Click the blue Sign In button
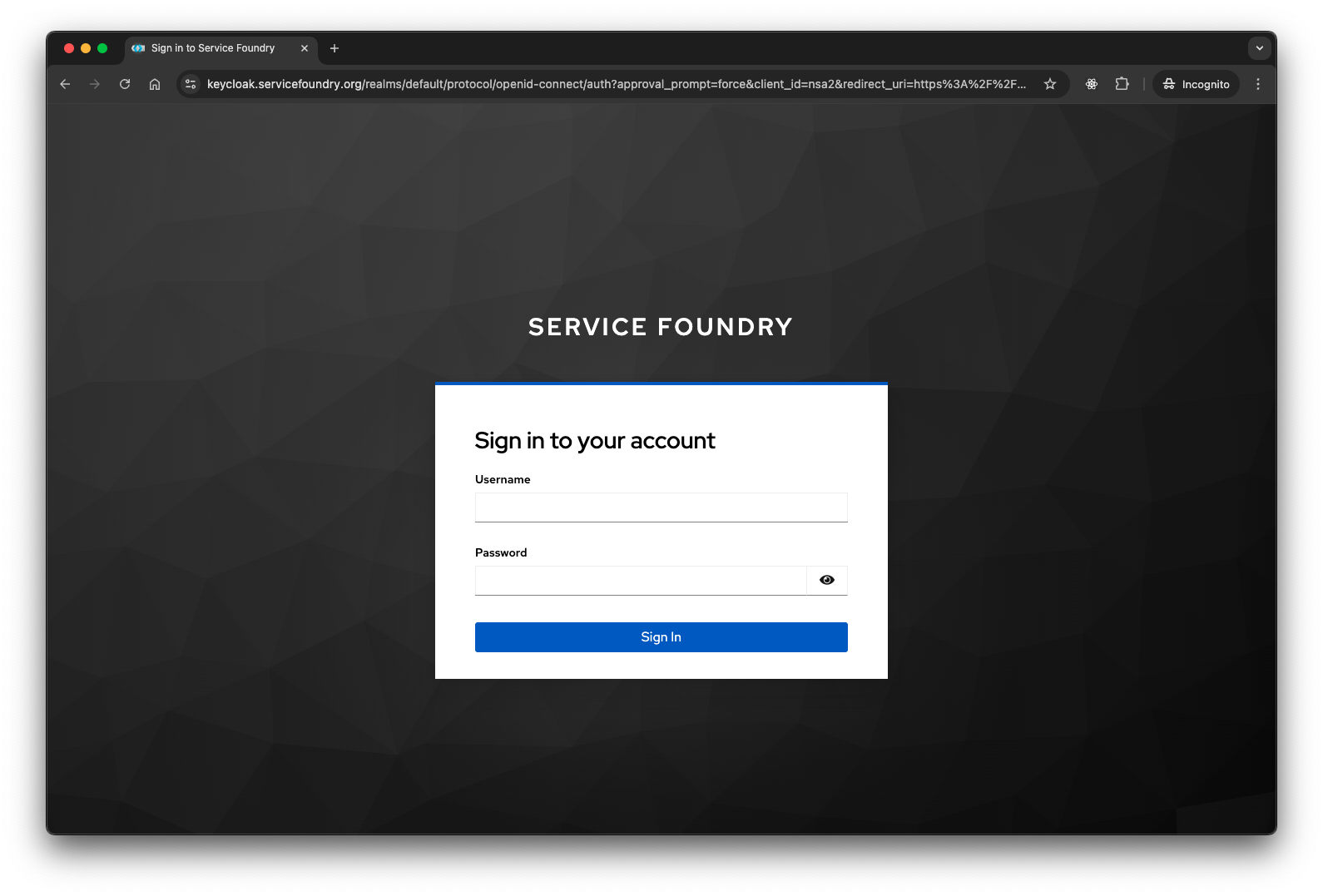The height and width of the screenshot is (896, 1323). 661,637
